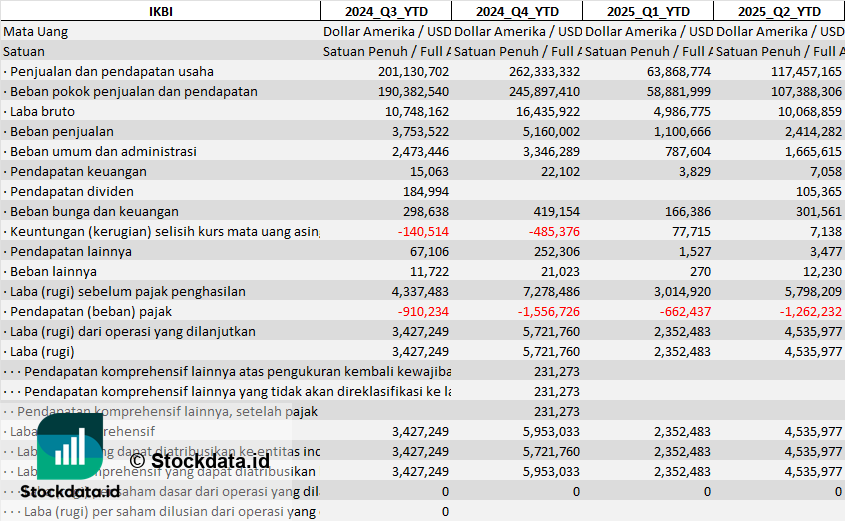Select the 2025_Q2_YTD column header
This screenshot has height=521, width=845.
[x=779, y=11]
